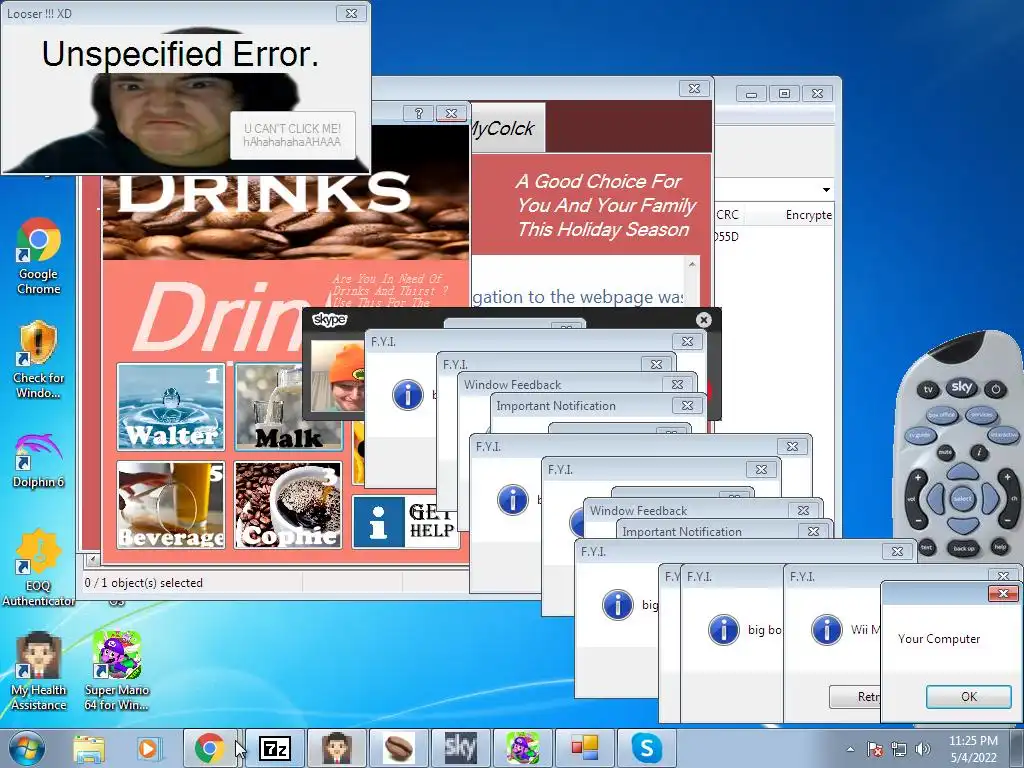Click the interactive button on the sky remote
This screenshot has height=768, width=1024.
[1003, 435]
